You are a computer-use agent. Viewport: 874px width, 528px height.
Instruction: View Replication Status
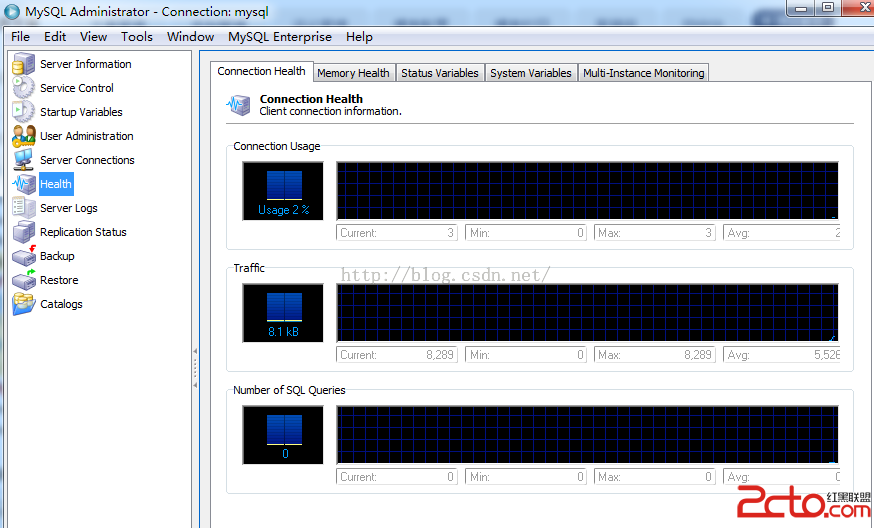(x=84, y=232)
